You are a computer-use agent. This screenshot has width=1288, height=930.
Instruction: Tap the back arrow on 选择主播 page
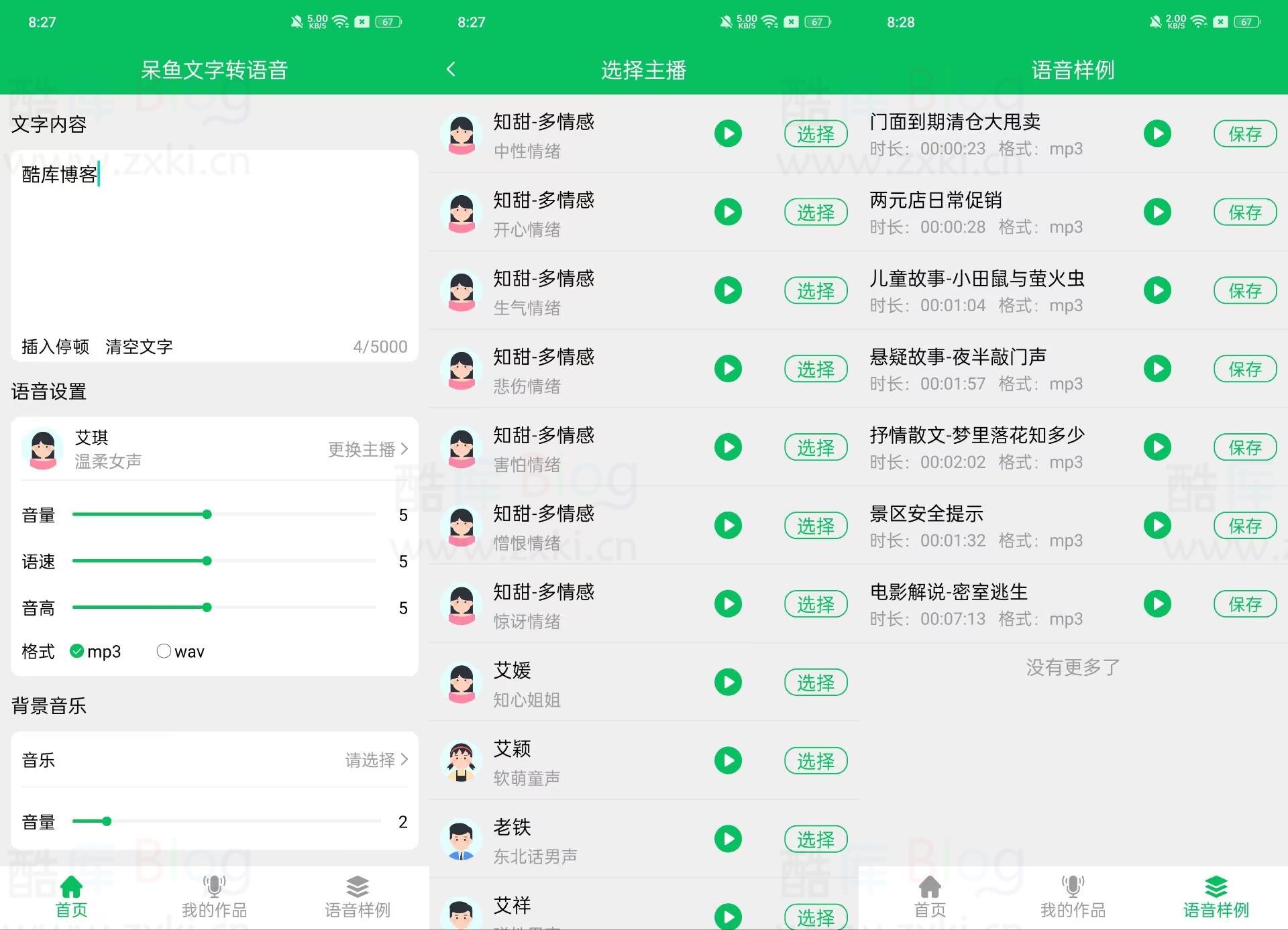pos(451,69)
